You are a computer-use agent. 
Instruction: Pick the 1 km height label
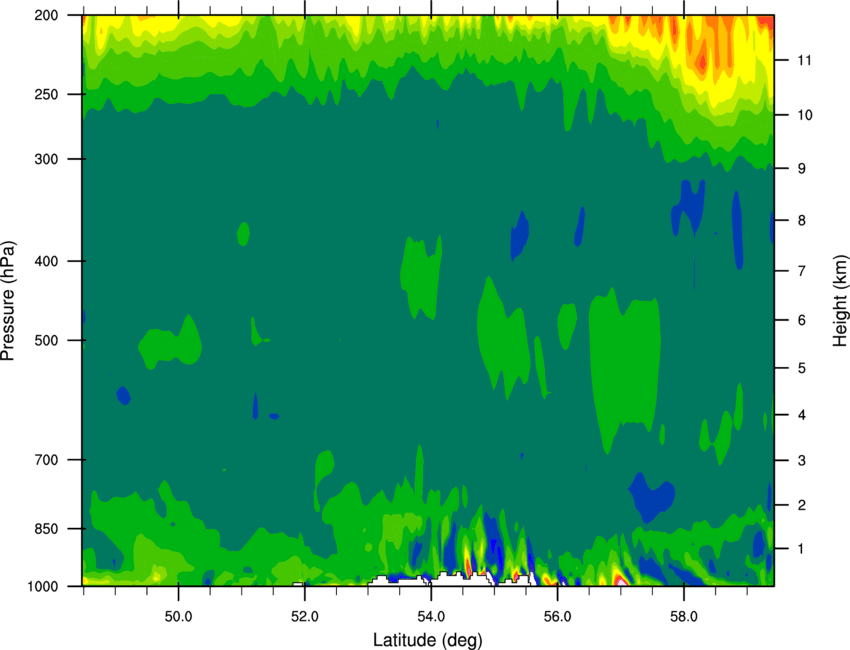pyautogui.click(x=802, y=549)
